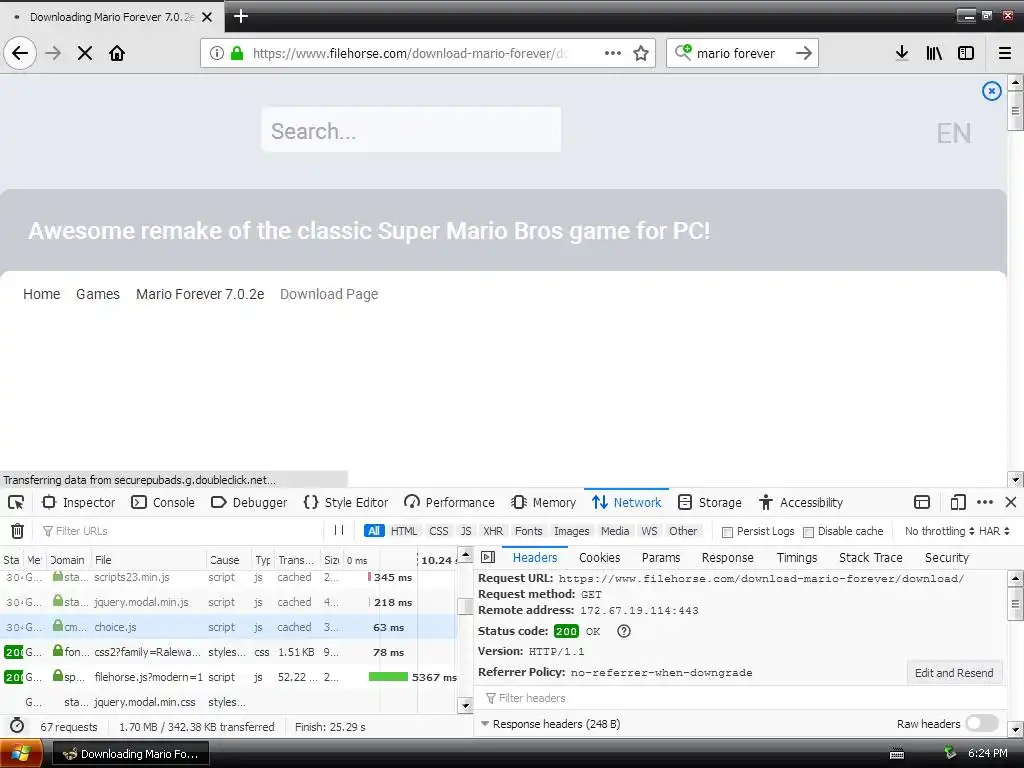Collapse the request details pane

click(488, 557)
